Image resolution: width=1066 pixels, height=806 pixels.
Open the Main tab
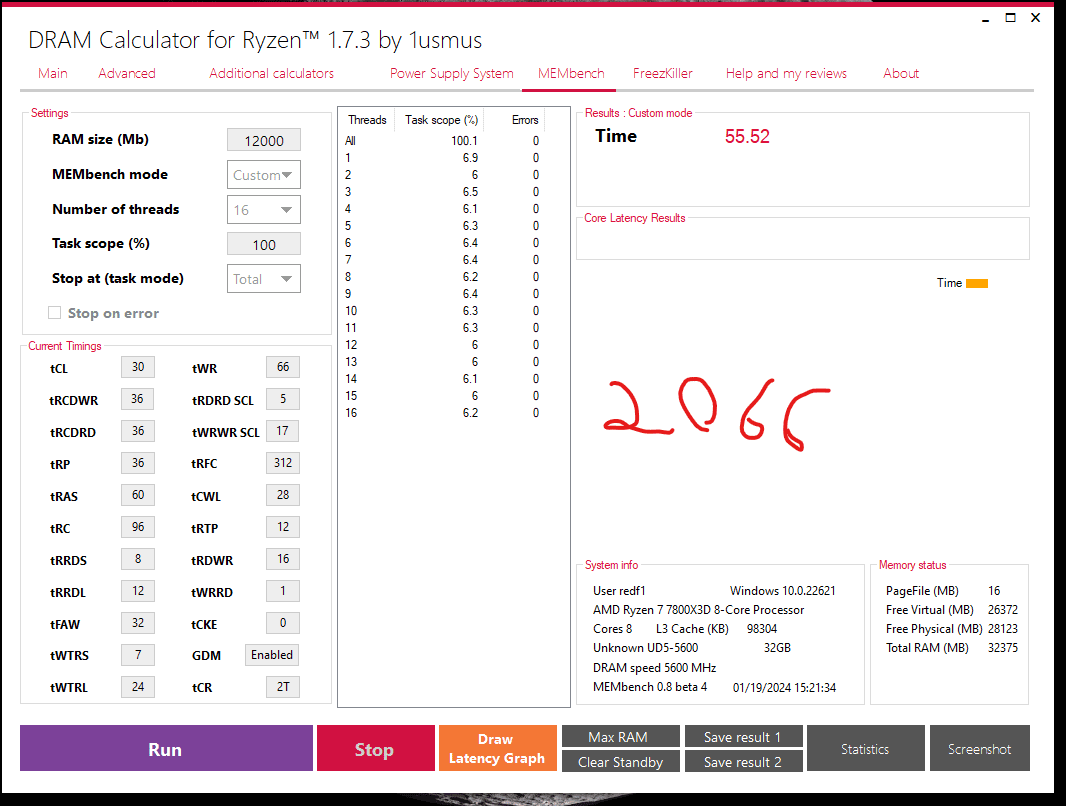53,73
